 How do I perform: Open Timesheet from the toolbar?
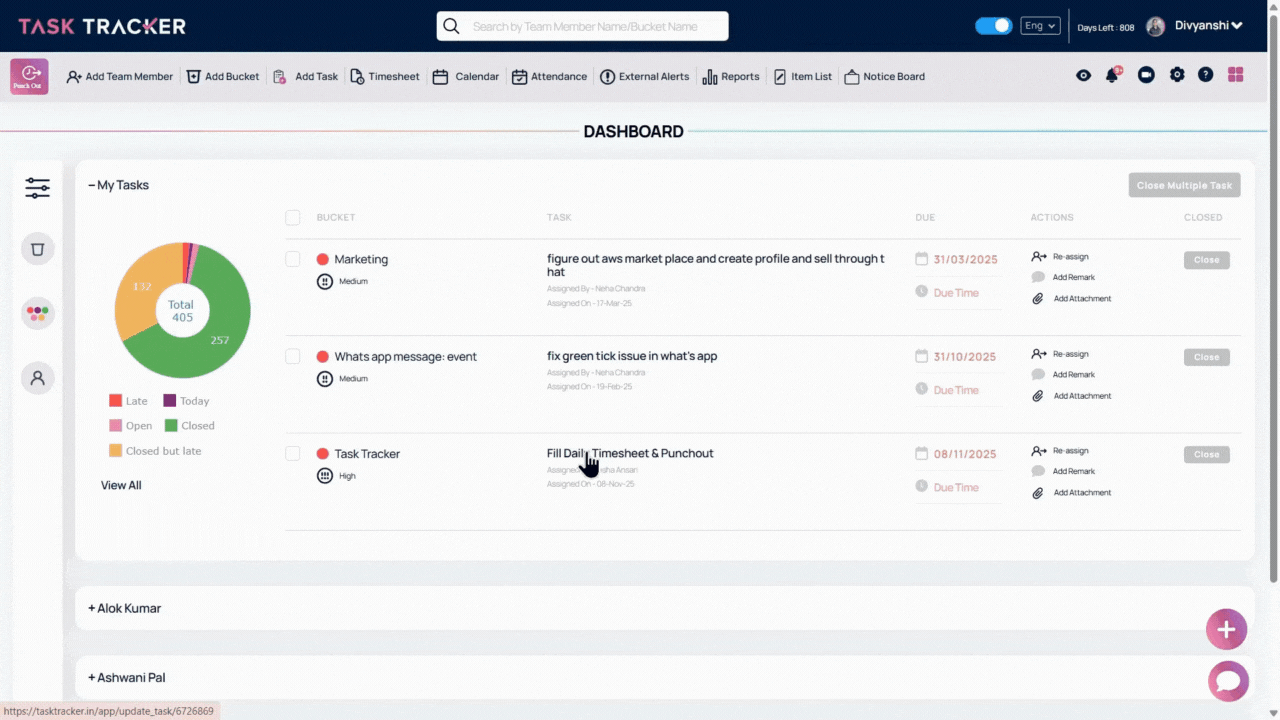(385, 76)
